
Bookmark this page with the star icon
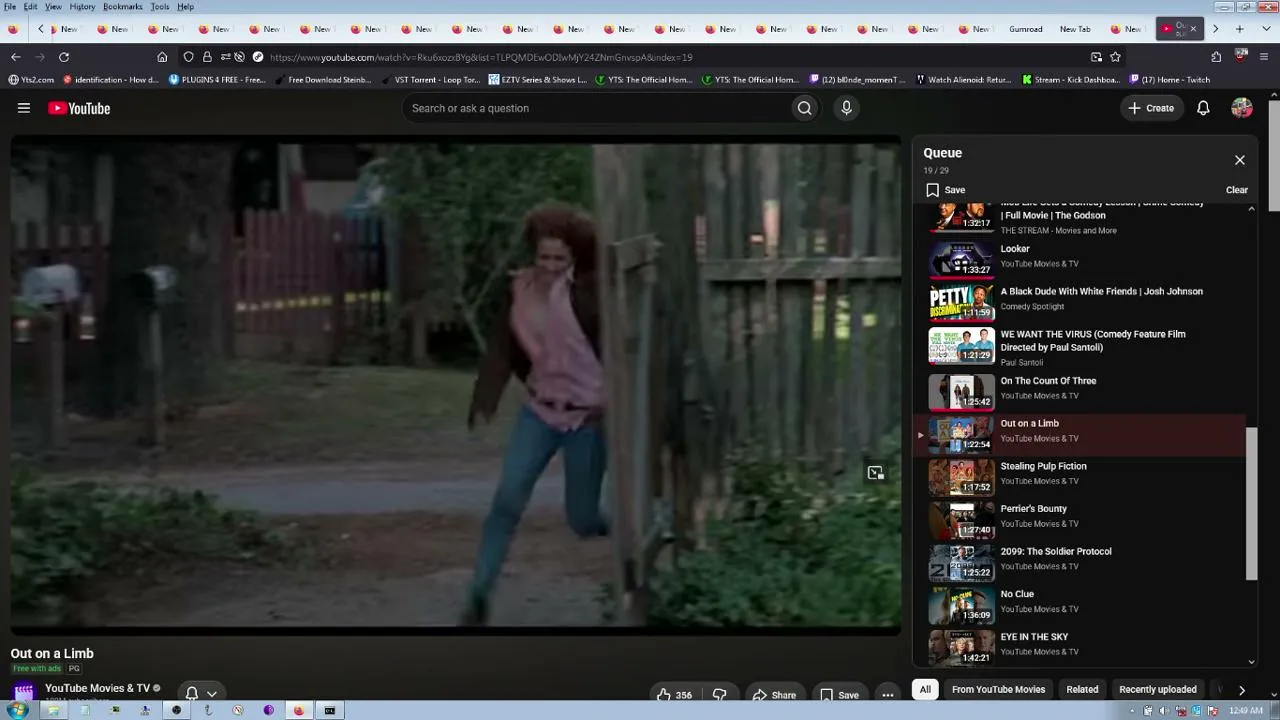click(1115, 57)
